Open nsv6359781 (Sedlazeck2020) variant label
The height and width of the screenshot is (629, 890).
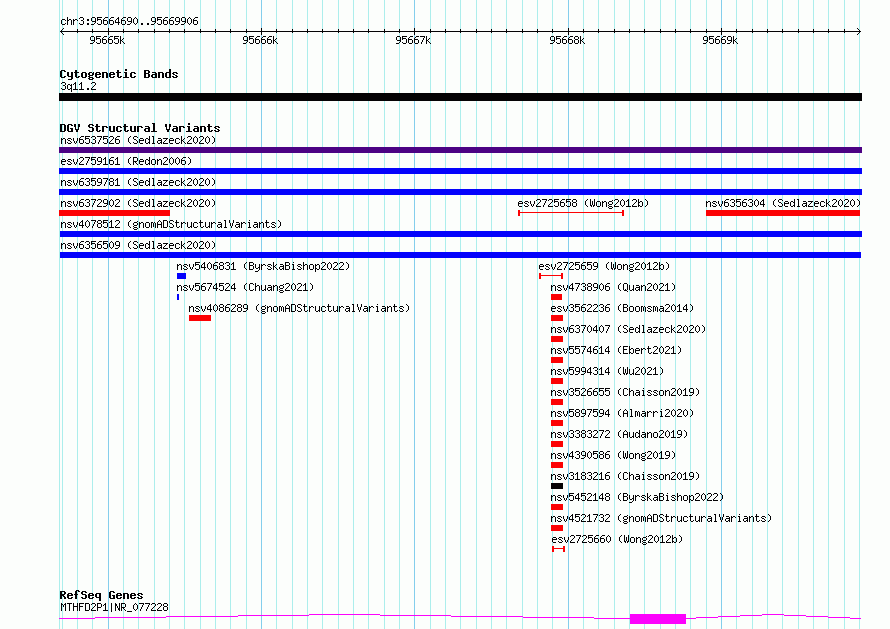pyautogui.click(x=138, y=182)
